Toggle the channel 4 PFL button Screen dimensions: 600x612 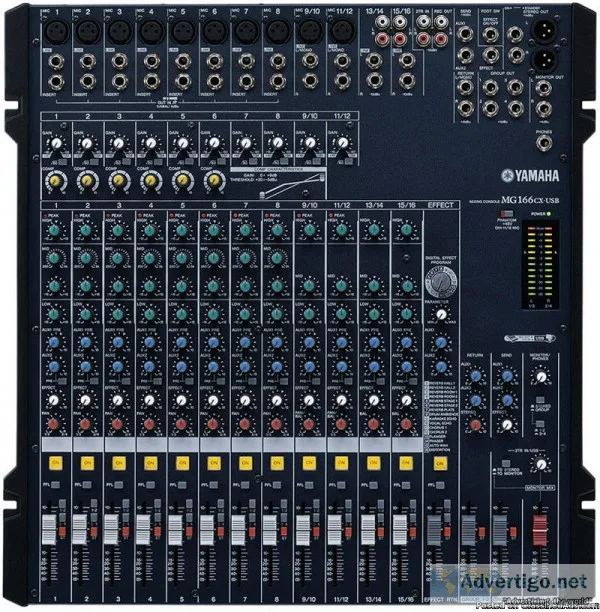coord(150,485)
